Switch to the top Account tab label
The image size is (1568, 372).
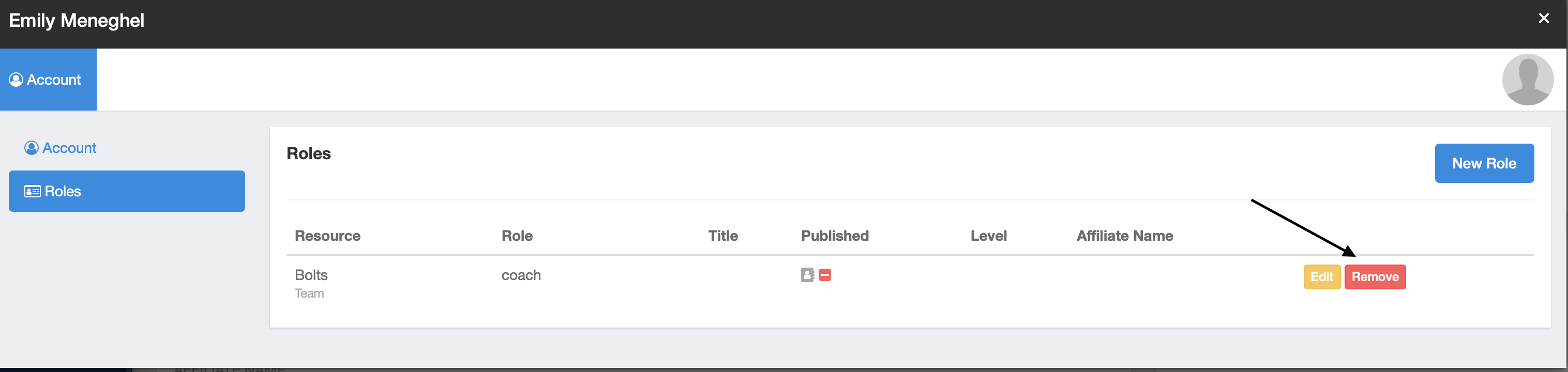pyautogui.click(x=54, y=80)
